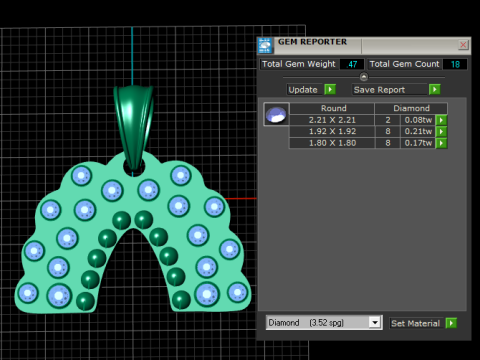Select the round gem thumbnail
480x360 pixels.
pyautogui.click(x=276, y=114)
